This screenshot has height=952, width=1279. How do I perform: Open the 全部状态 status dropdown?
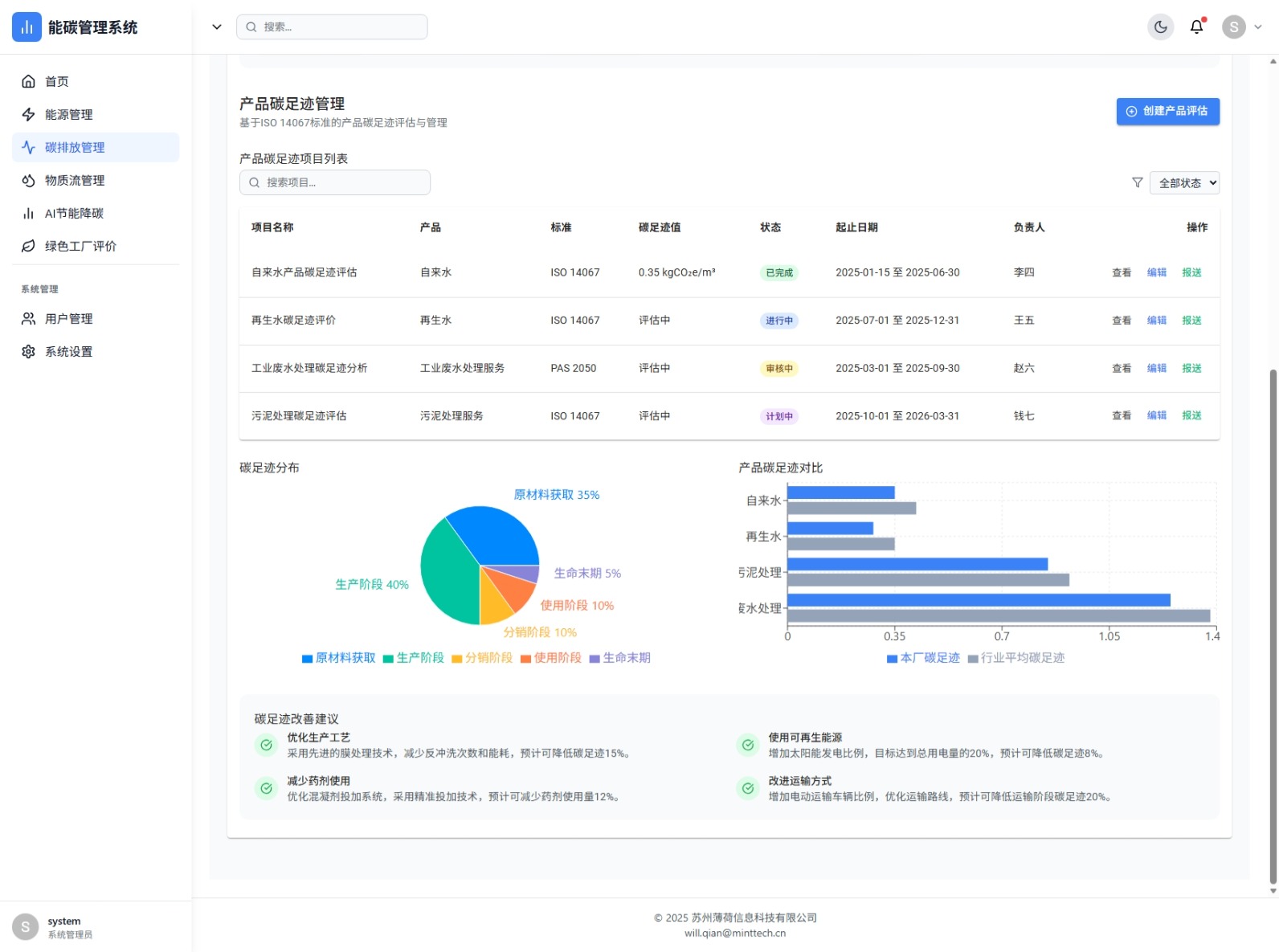[x=1184, y=183]
